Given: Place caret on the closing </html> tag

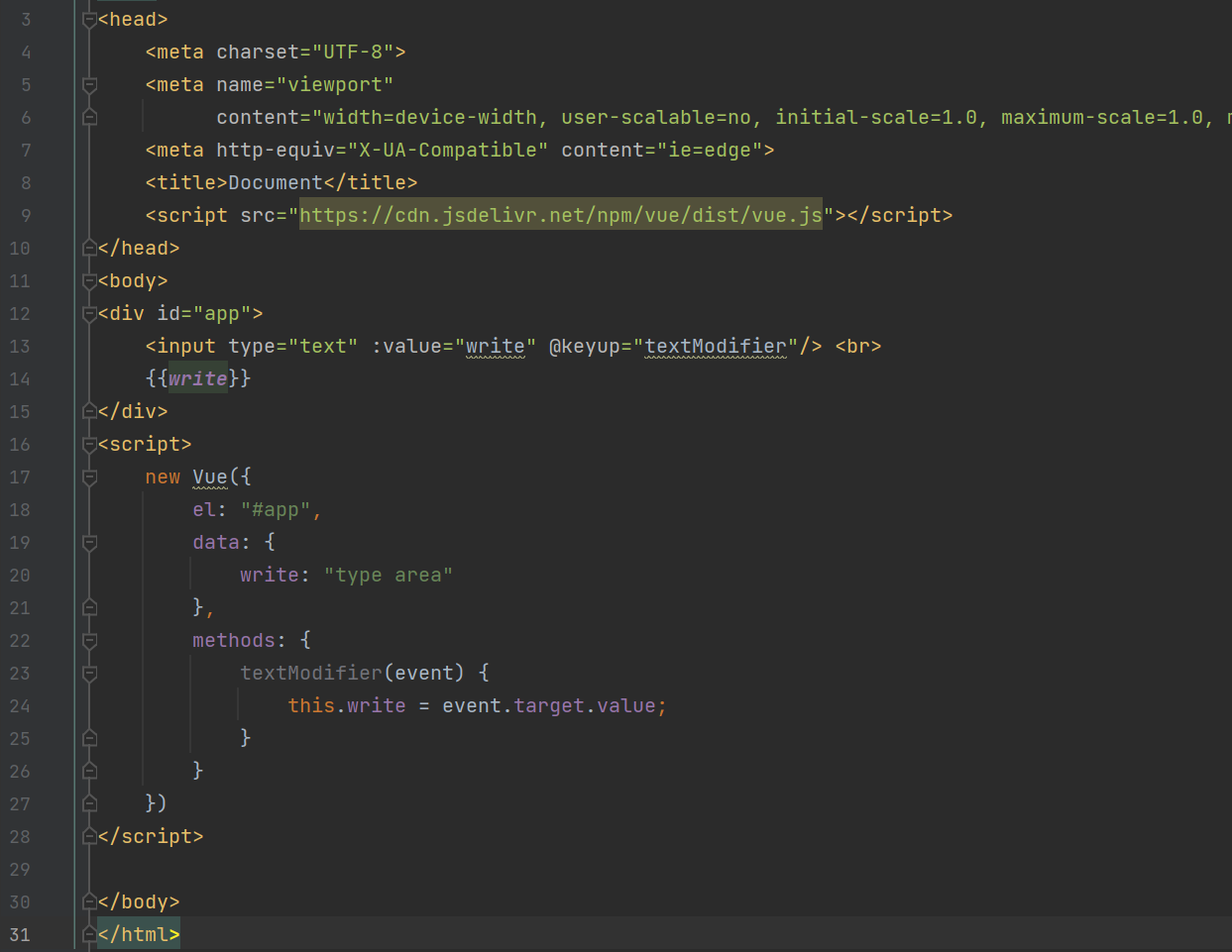Looking at the screenshot, I should click(139, 935).
